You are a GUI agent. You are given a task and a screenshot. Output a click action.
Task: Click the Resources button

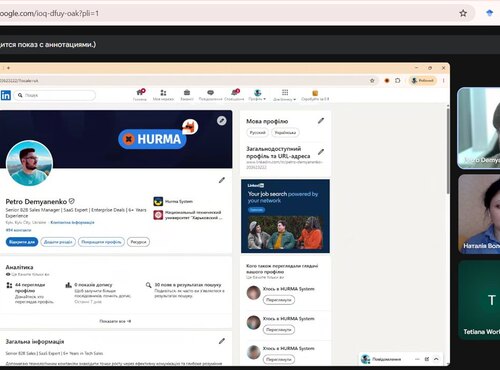pyautogui.click(x=138, y=242)
